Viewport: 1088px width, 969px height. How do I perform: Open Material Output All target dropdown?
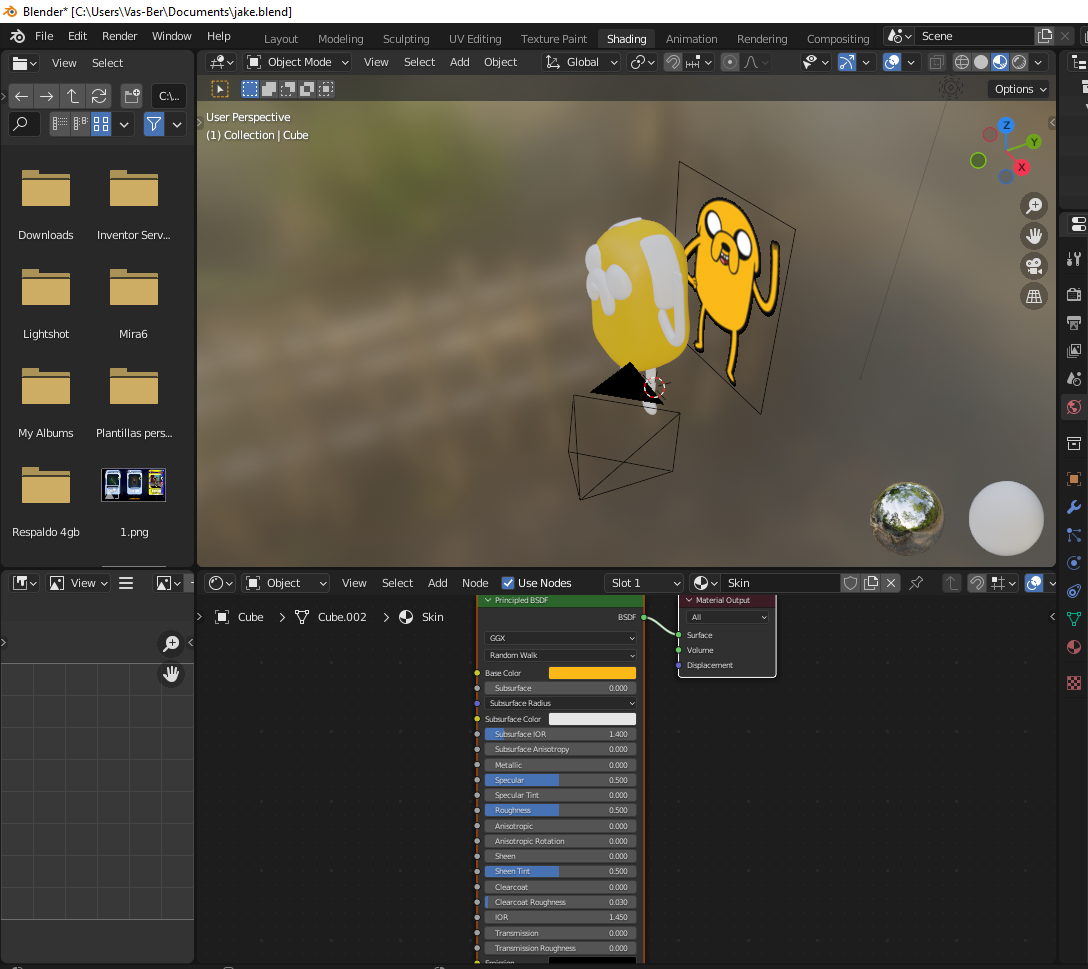tap(726, 617)
